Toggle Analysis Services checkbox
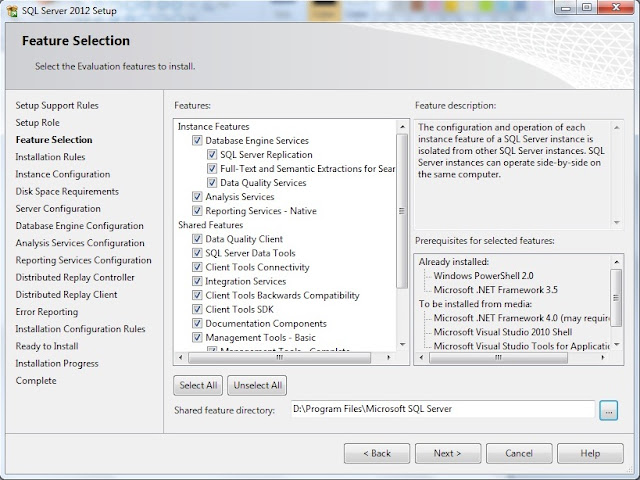Image resolution: width=640 pixels, height=480 pixels. click(x=197, y=197)
